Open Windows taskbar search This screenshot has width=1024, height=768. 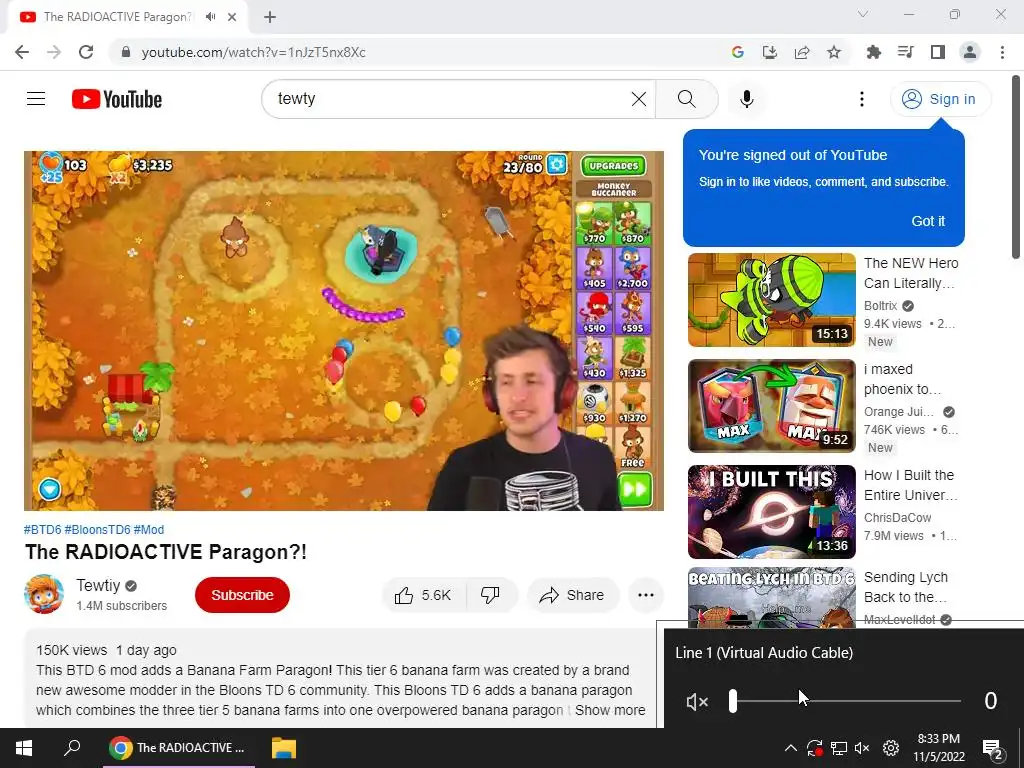[x=72, y=748]
